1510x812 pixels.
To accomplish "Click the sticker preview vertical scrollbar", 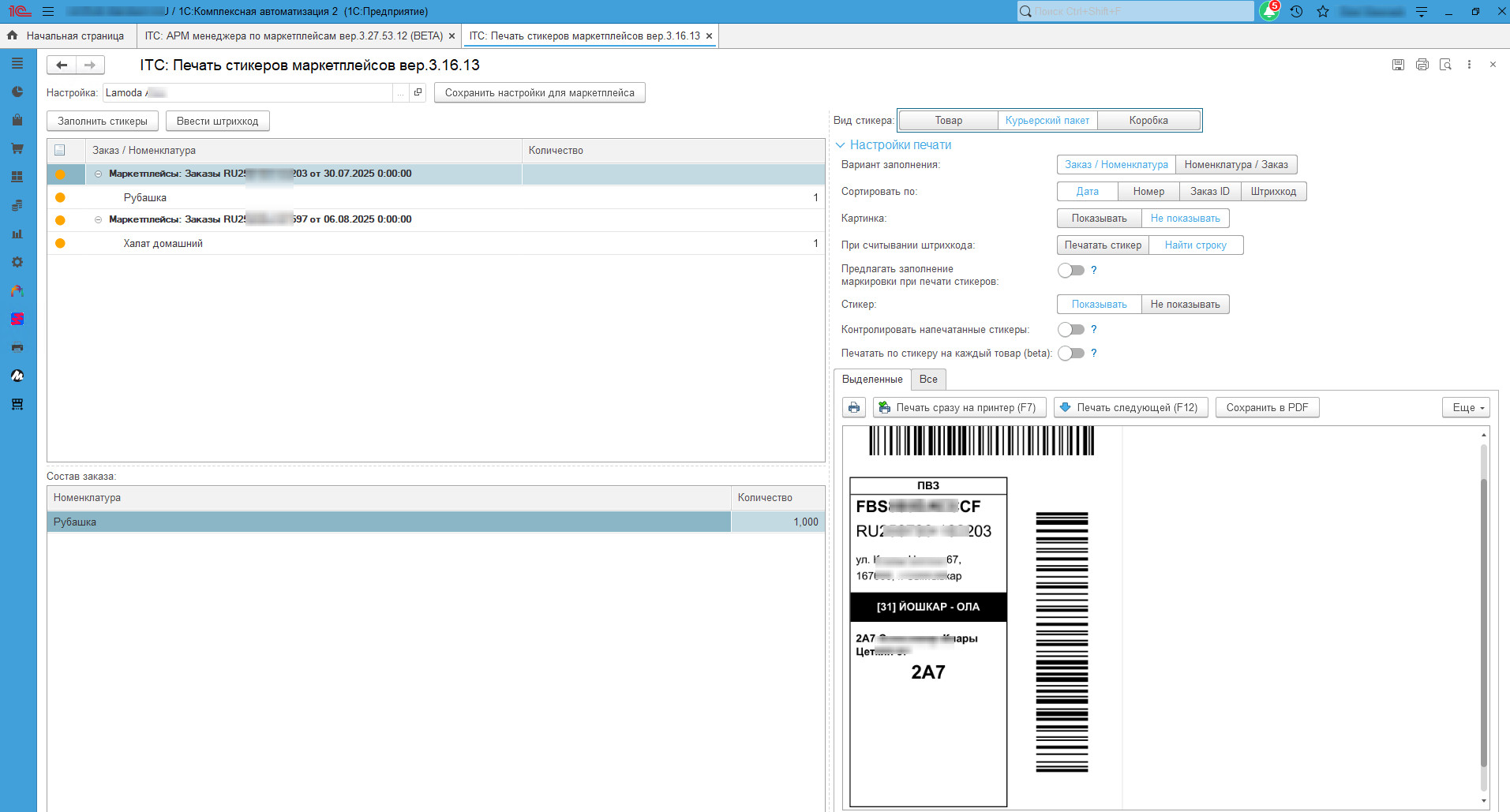I will click(1484, 616).
